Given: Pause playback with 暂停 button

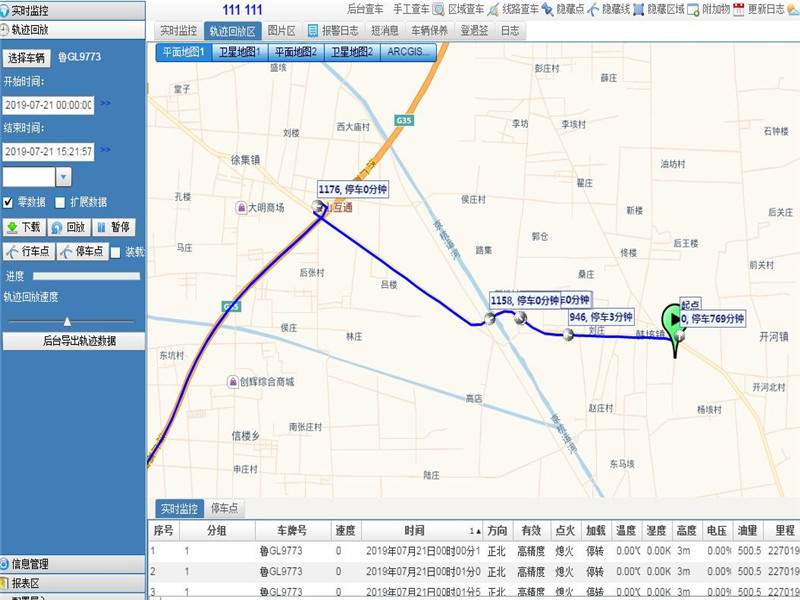Looking at the screenshot, I should [113, 227].
